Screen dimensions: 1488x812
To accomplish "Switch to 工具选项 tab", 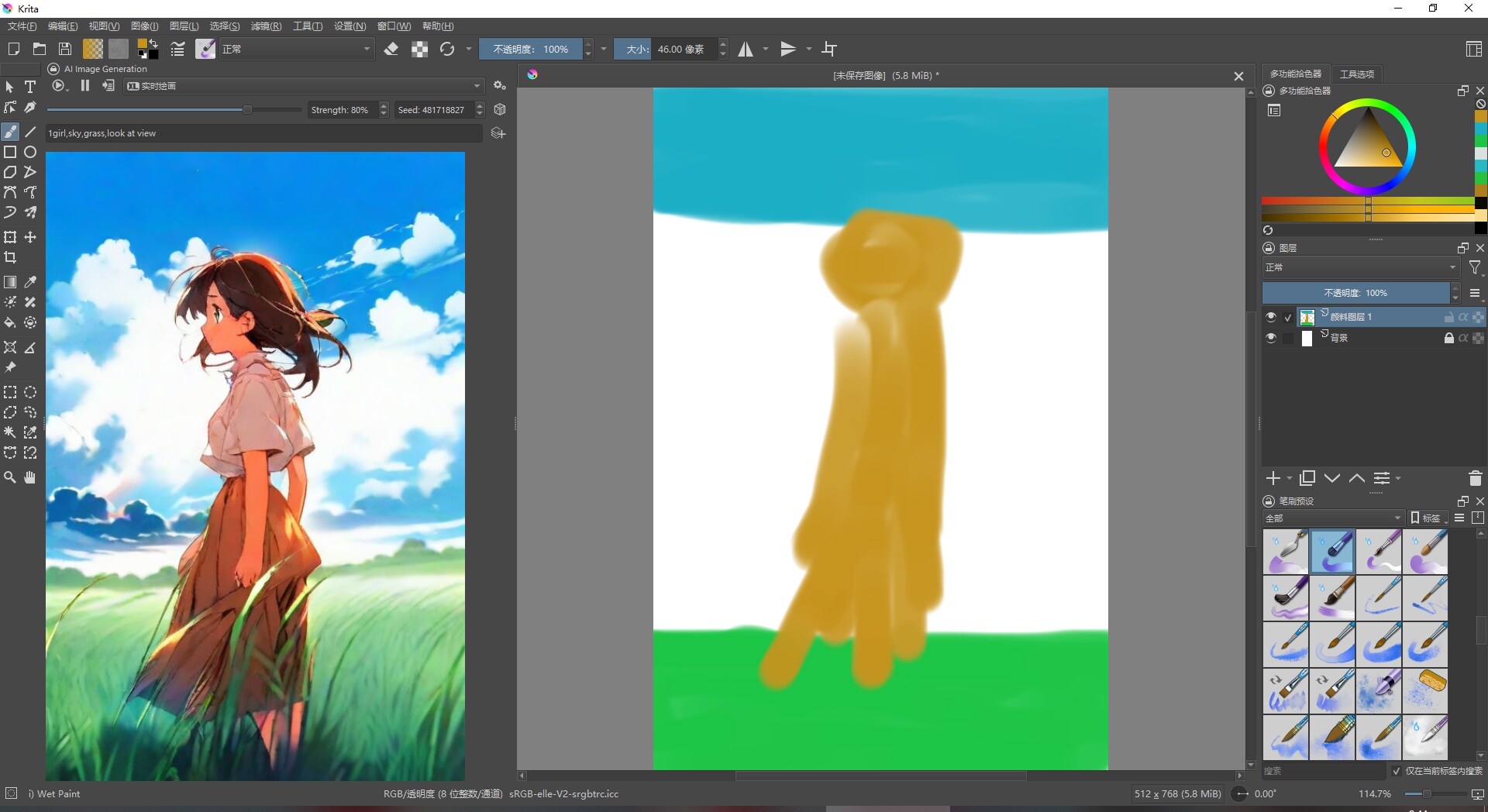I will (x=1356, y=74).
